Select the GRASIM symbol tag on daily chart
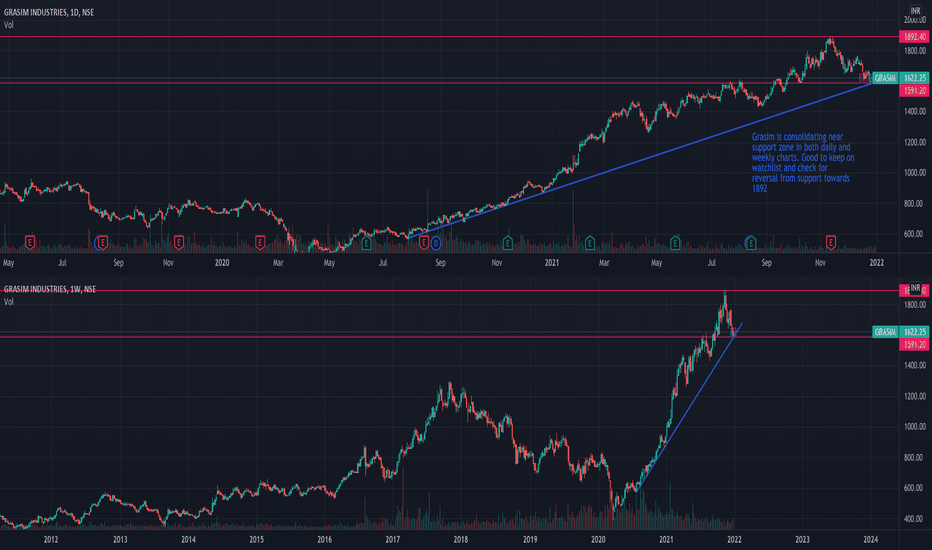This screenshot has height=550, width=932. pos(885,78)
